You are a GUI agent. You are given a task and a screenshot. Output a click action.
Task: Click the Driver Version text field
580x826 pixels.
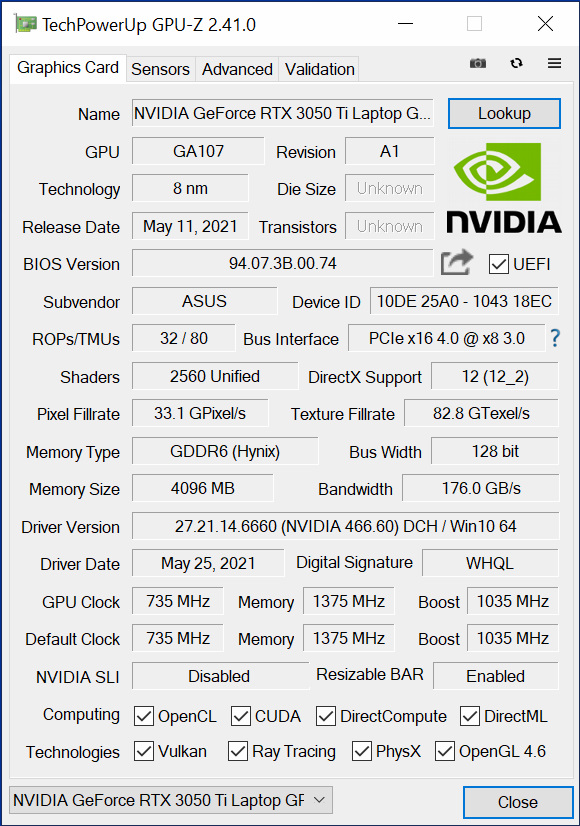tap(346, 526)
